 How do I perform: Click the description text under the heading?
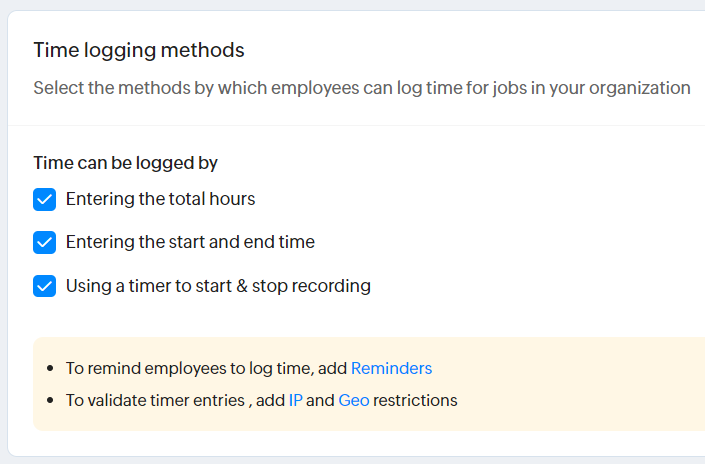pos(361,88)
